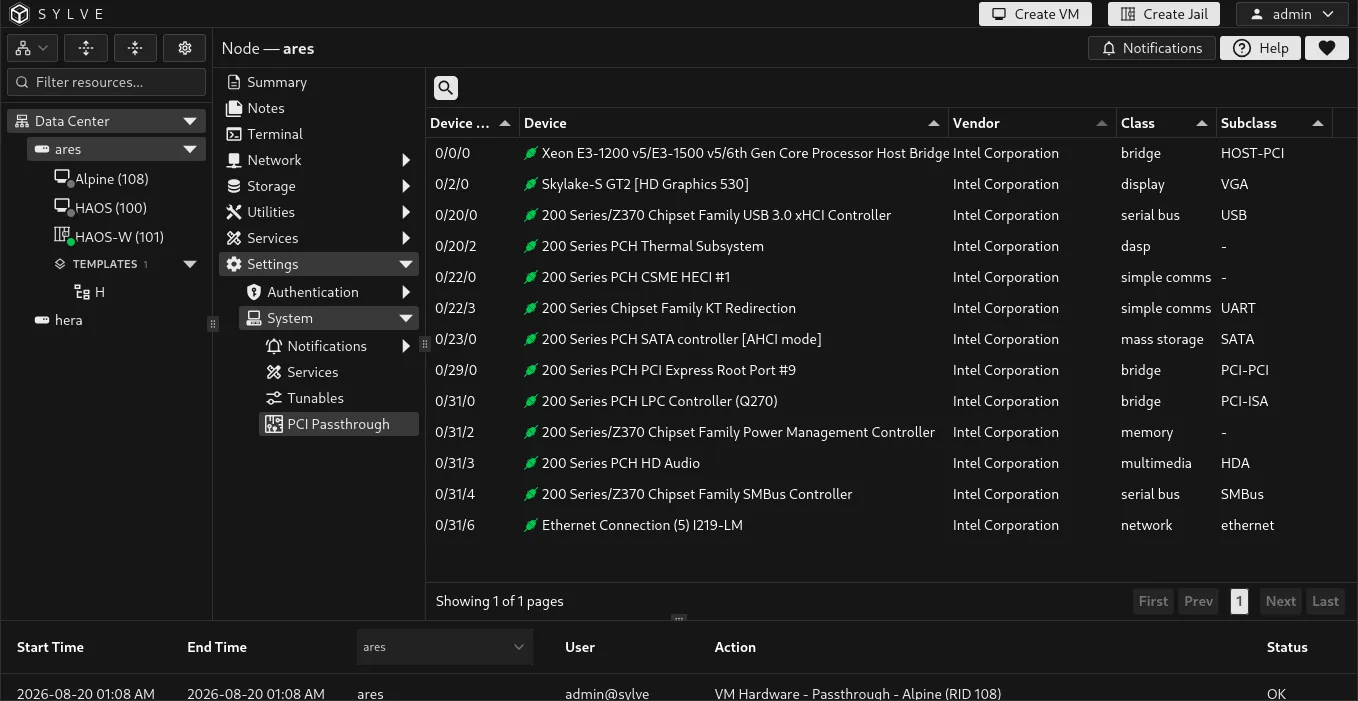Sort by the Device ID column header
The height and width of the screenshot is (701, 1358).
[472, 123]
